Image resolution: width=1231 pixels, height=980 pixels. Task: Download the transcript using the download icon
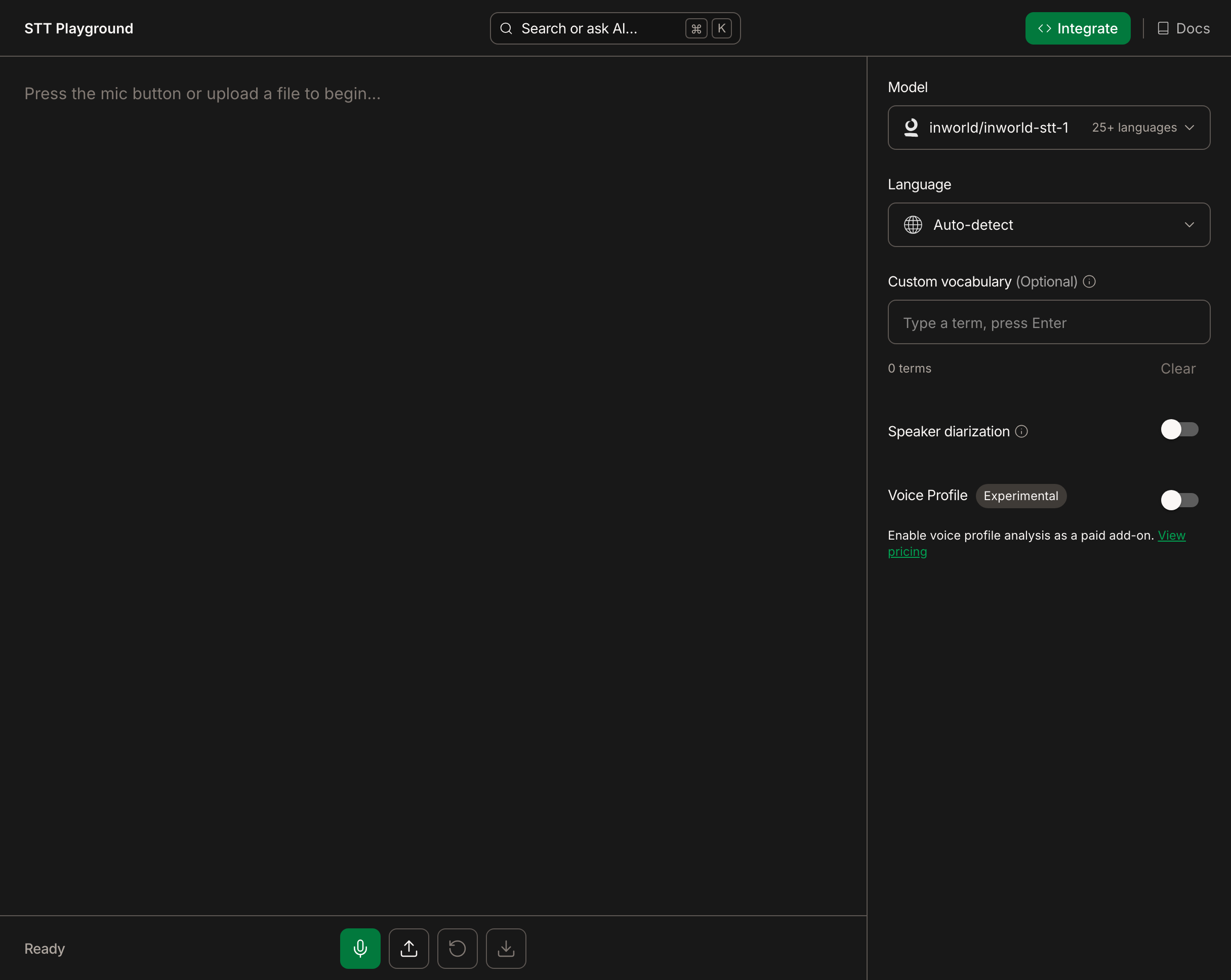[x=506, y=949]
